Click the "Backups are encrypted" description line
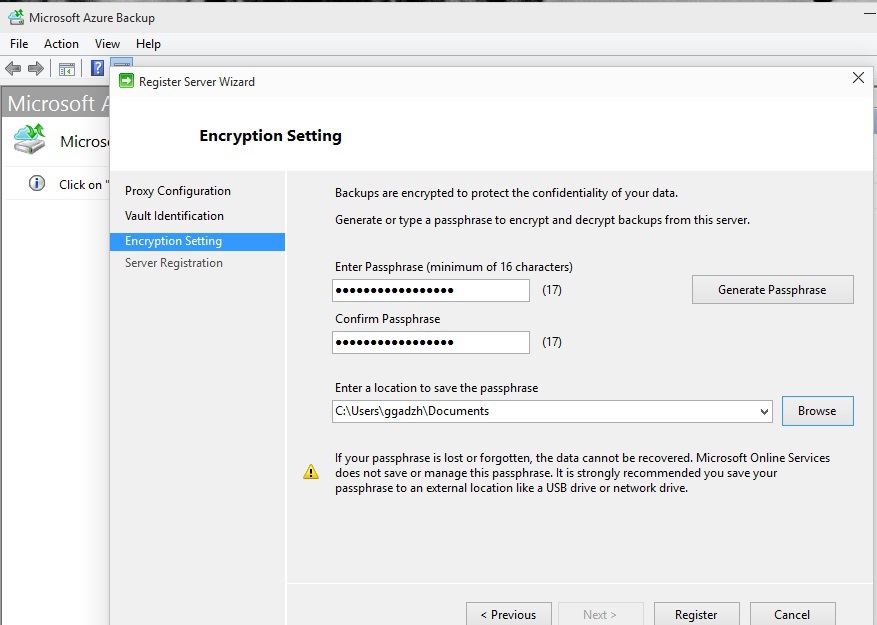The width and height of the screenshot is (877, 625). (x=506, y=193)
